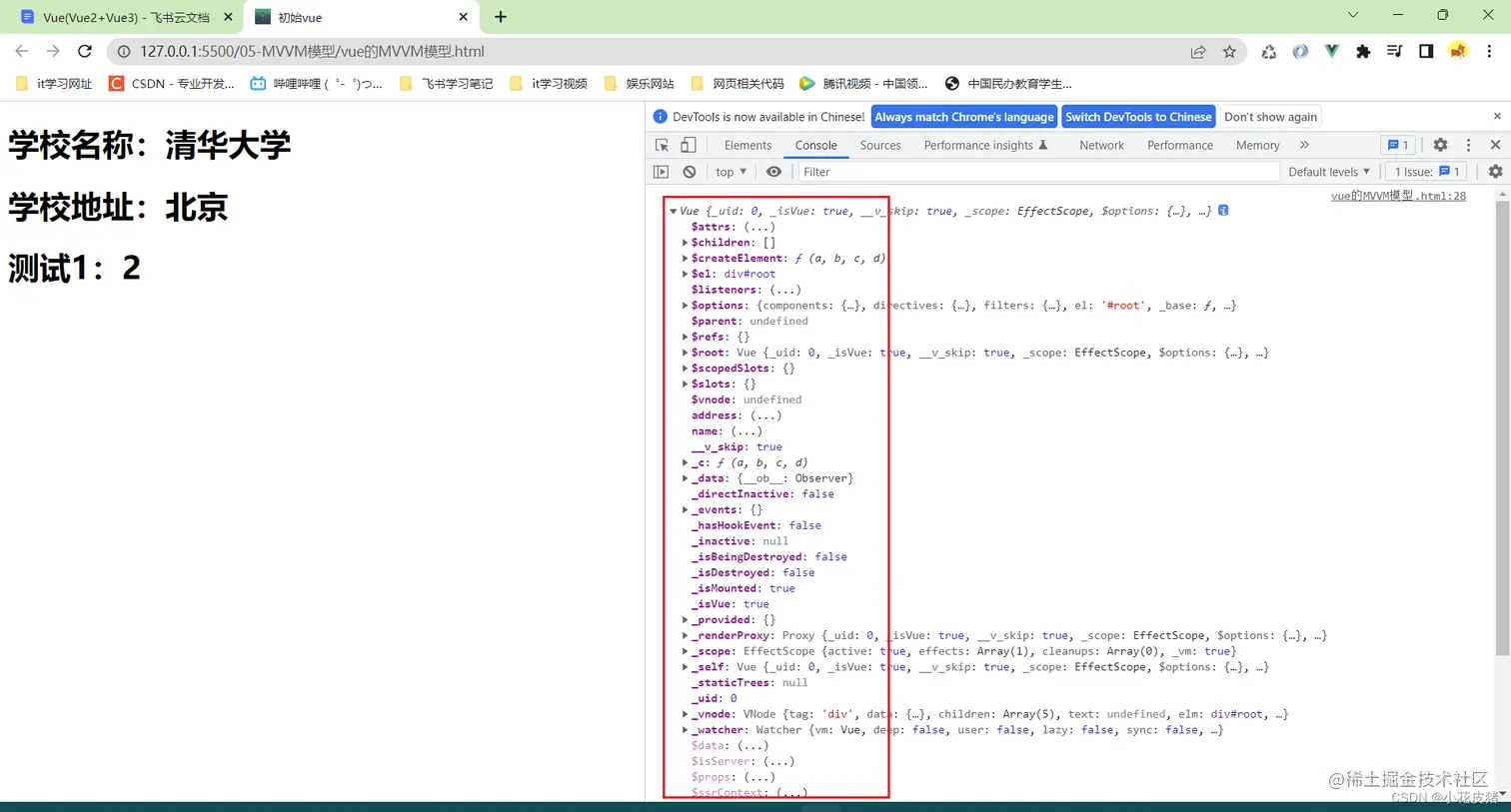Show the console sidebar icon
The width and height of the screenshot is (1511, 812).
coord(661,172)
